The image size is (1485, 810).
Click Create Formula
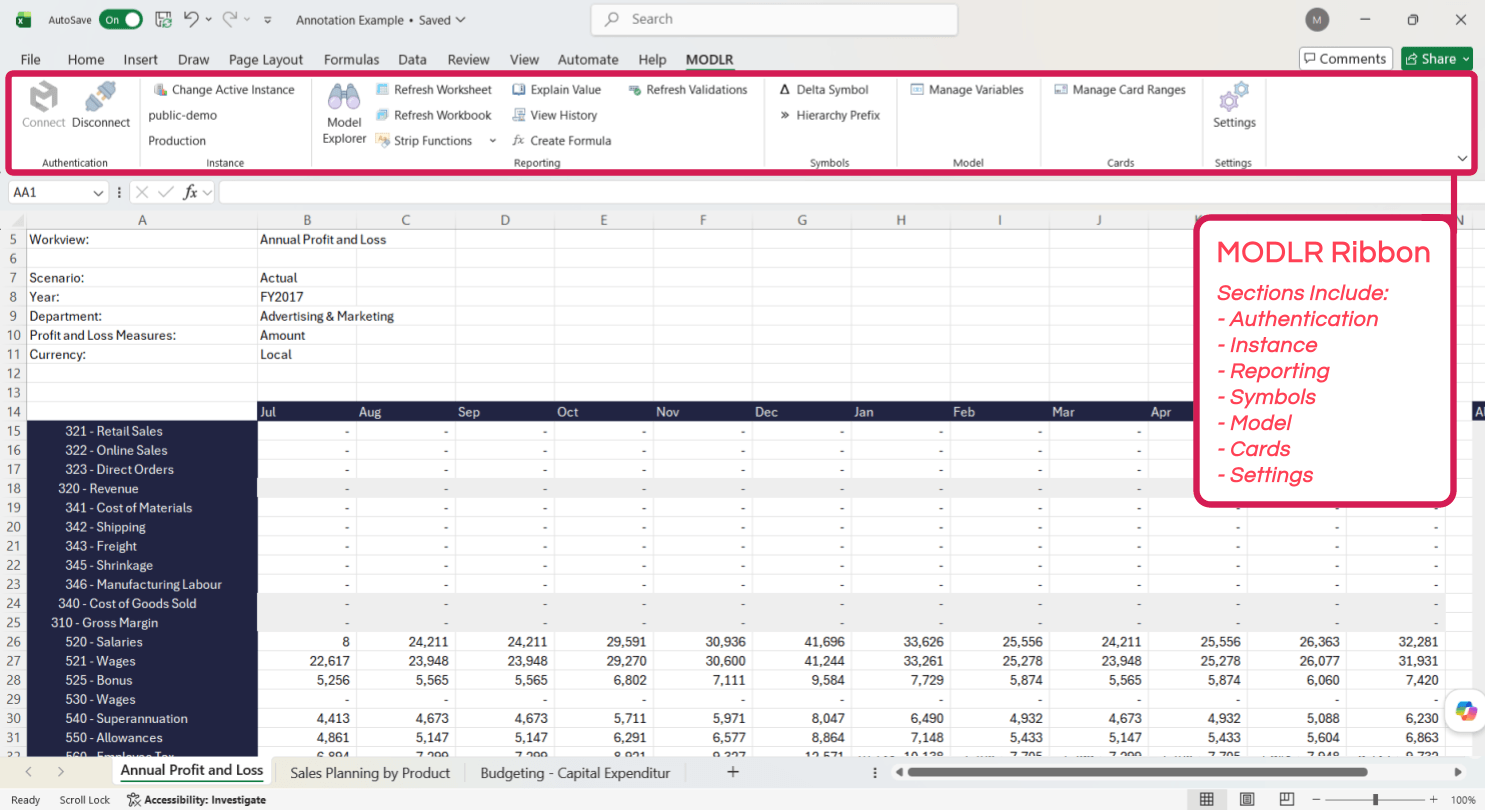pos(561,141)
